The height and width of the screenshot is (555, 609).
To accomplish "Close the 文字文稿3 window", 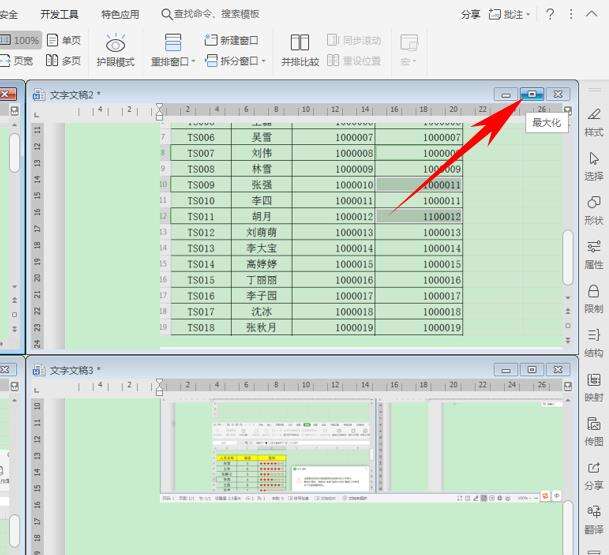I will (558, 370).
